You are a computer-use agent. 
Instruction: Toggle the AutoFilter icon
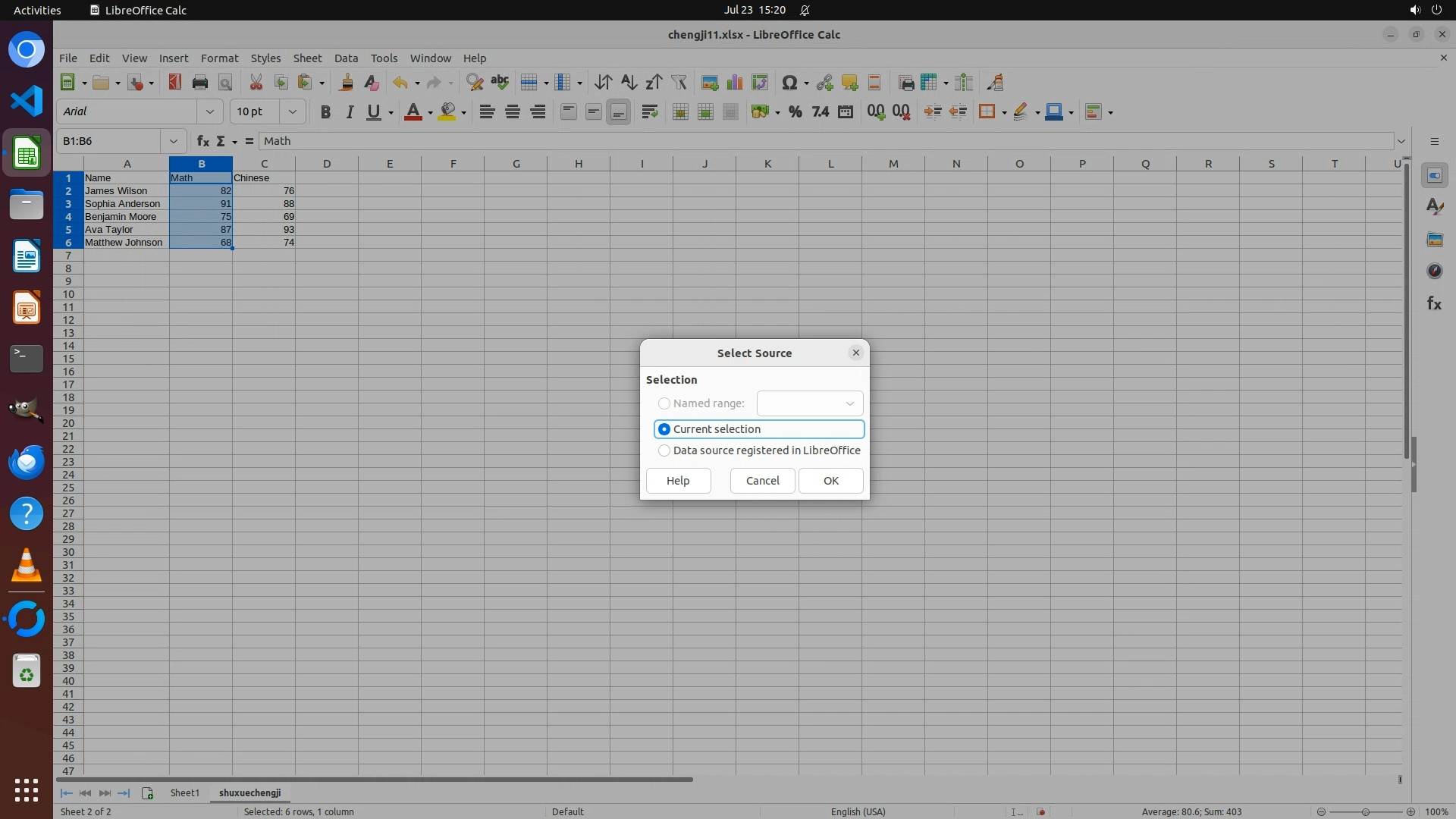click(x=679, y=83)
